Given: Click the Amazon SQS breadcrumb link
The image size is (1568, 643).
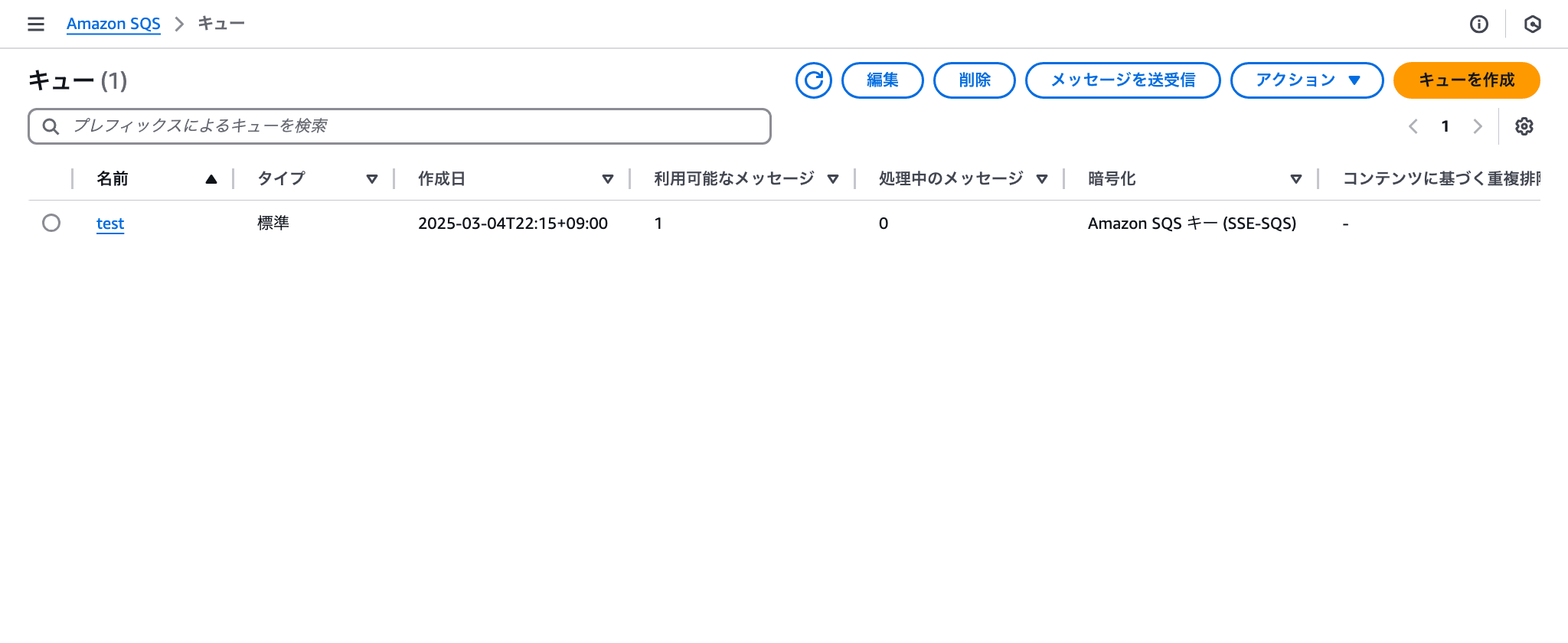Looking at the screenshot, I should click(x=113, y=24).
